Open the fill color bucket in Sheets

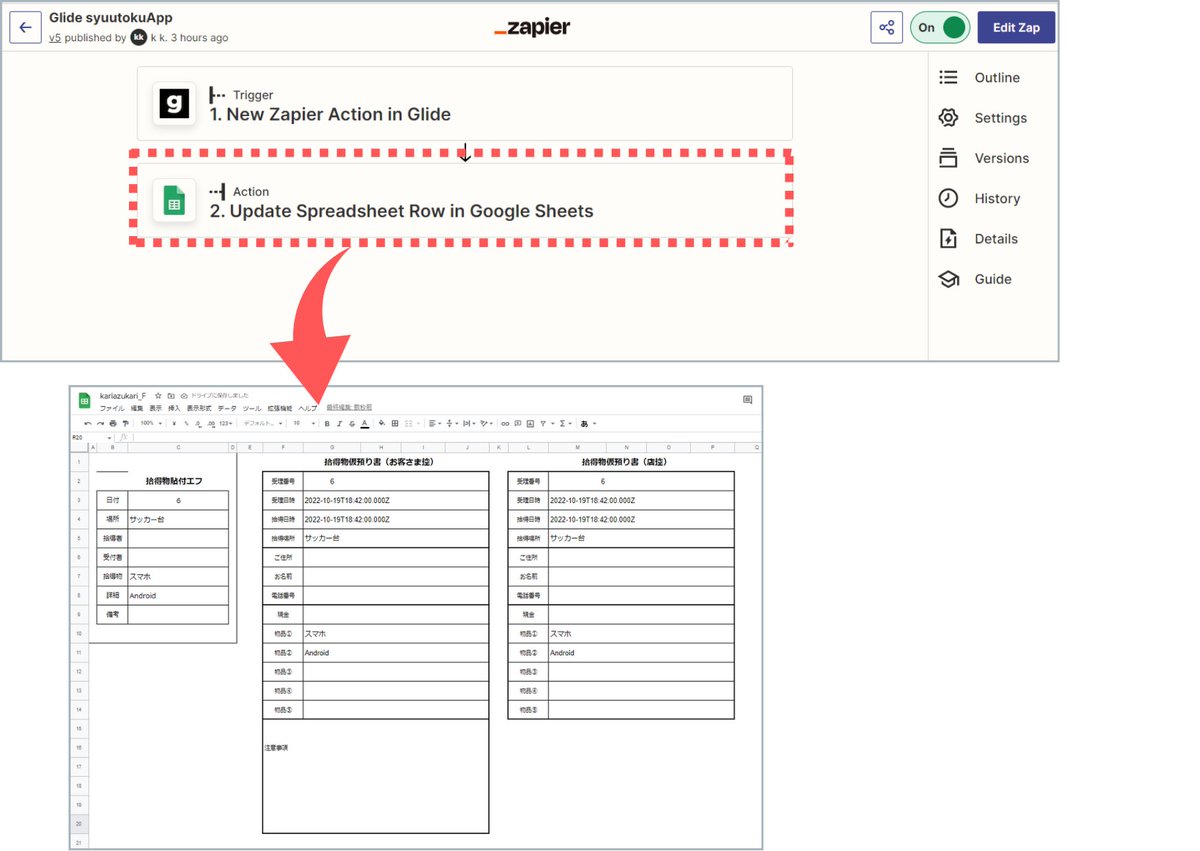382,423
